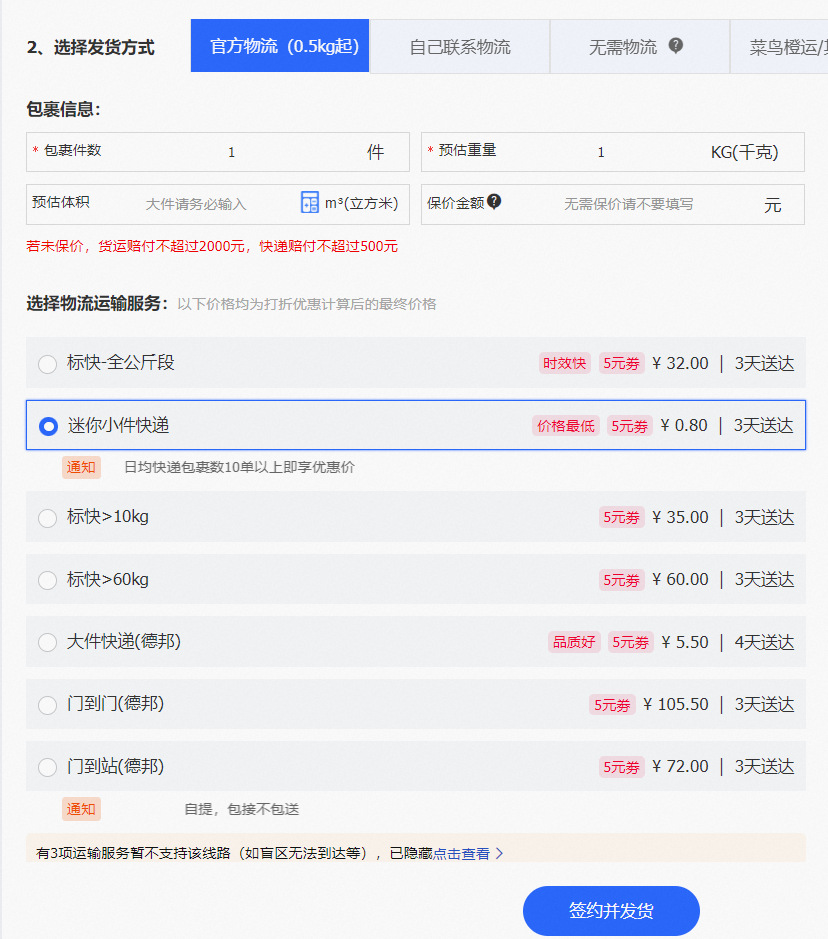Click the 保价金额 question mark icon
This screenshot has height=939, width=828.
[x=494, y=202]
